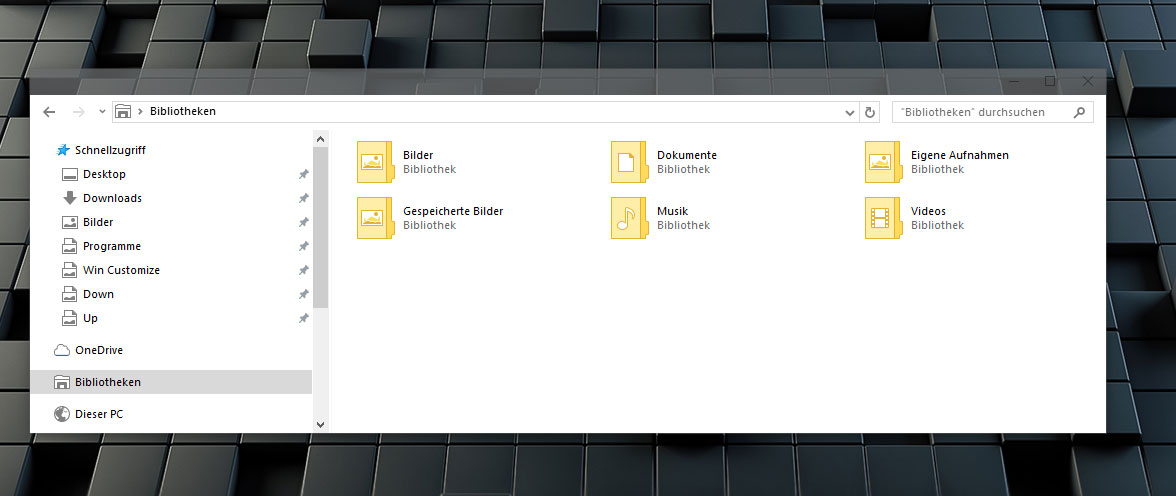Click the navigation pane scroll down arrow
Viewport: 1176px width, 496px height.
point(321,425)
